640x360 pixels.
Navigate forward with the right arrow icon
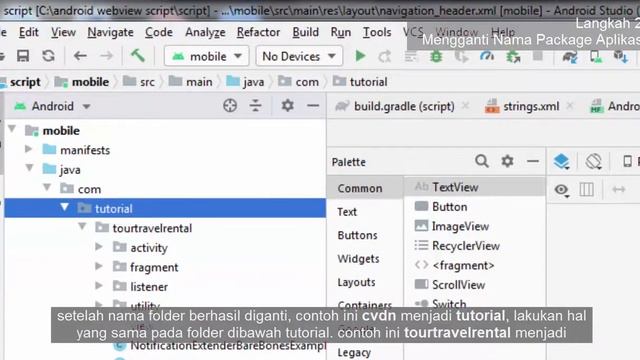pos(107,56)
